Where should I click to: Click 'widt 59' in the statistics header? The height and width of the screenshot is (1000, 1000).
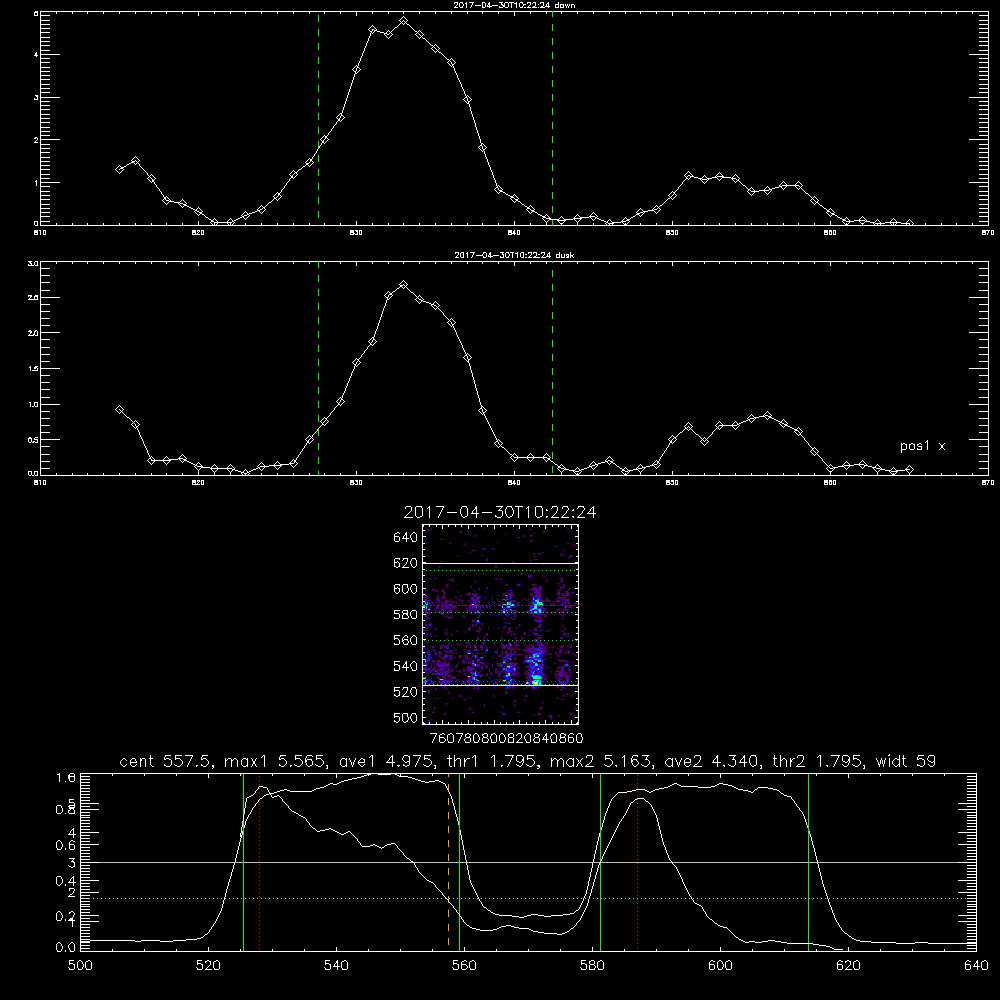(x=906, y=761)
